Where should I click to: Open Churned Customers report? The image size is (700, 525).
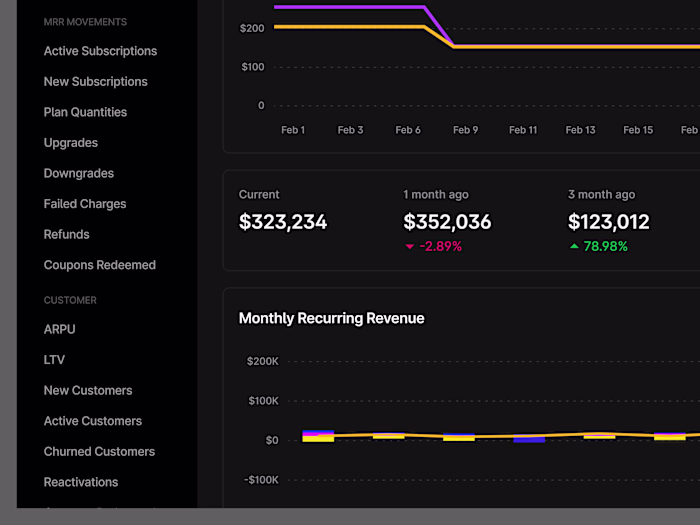point(99,452)
